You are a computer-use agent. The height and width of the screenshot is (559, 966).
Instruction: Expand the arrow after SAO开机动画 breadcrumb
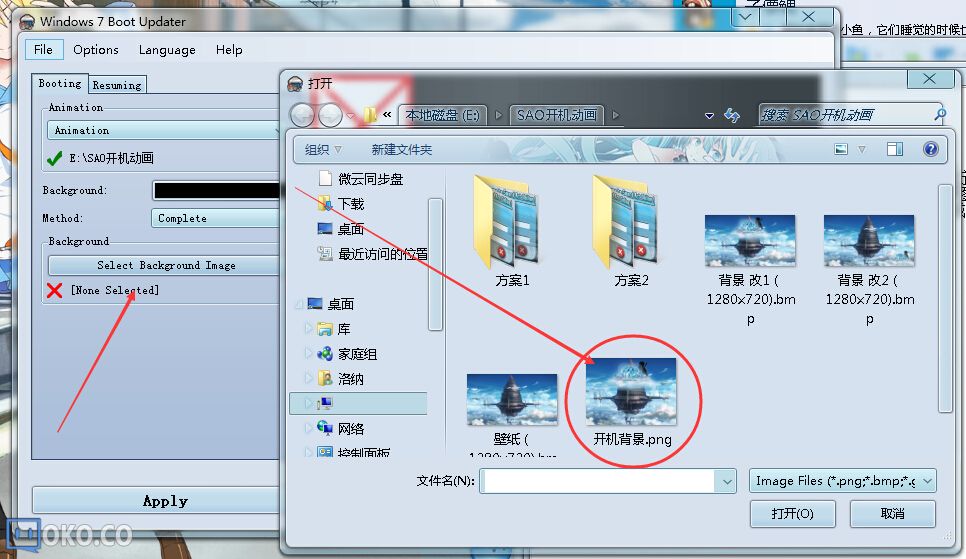[615, 115]
